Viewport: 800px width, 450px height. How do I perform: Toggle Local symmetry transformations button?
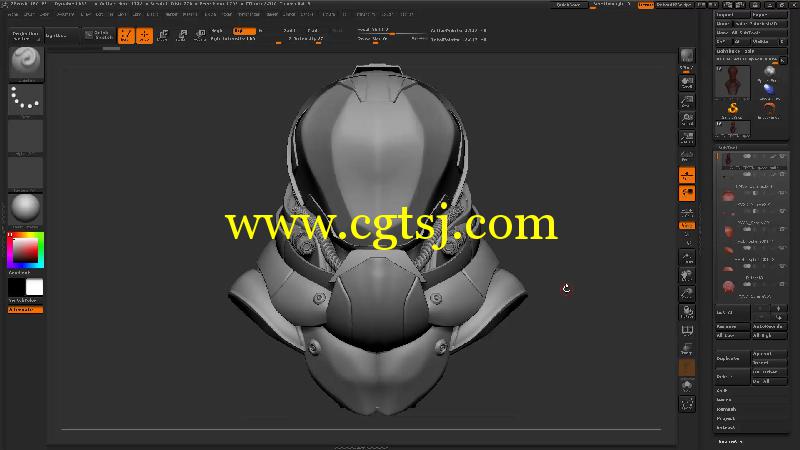pos(687,193)
